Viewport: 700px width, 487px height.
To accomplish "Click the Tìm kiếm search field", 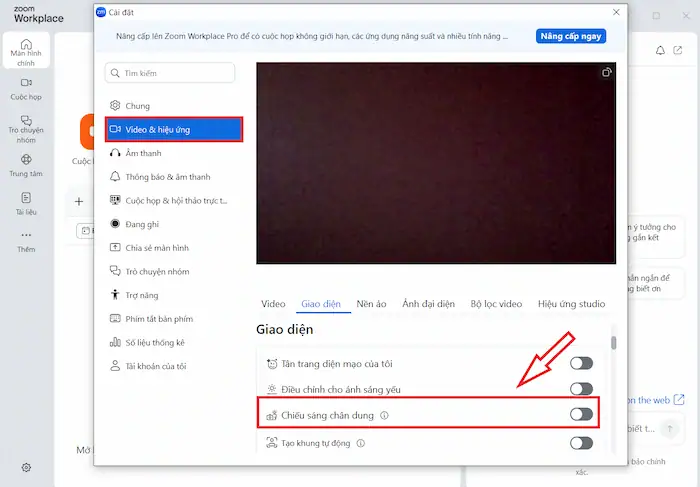I will point(170,73).
